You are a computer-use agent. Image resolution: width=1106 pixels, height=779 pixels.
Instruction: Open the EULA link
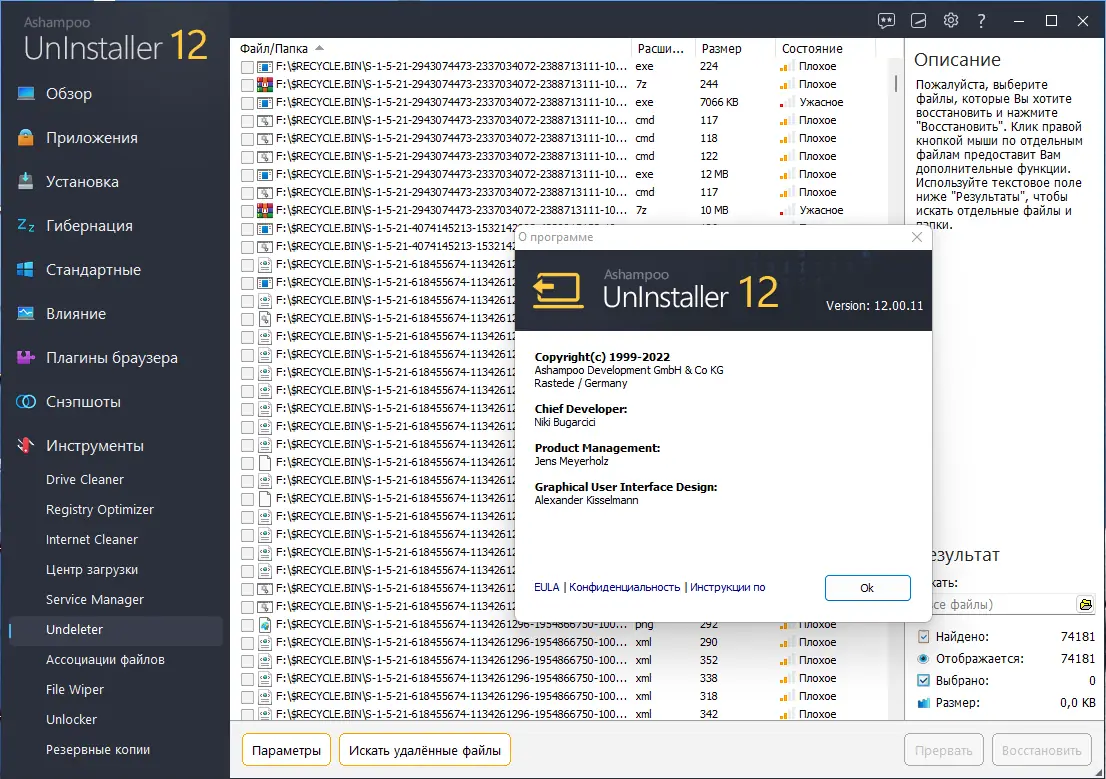point(547,587)
